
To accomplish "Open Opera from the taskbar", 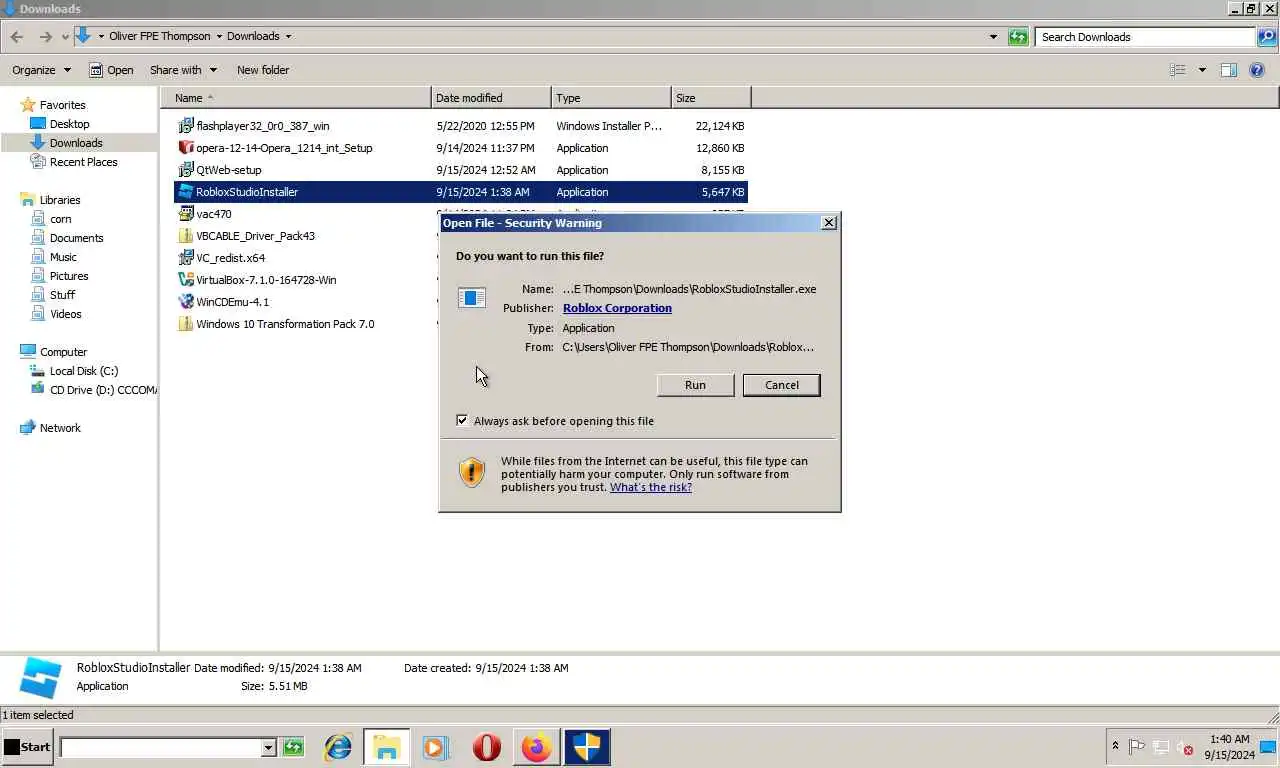I will pos(486,747).
